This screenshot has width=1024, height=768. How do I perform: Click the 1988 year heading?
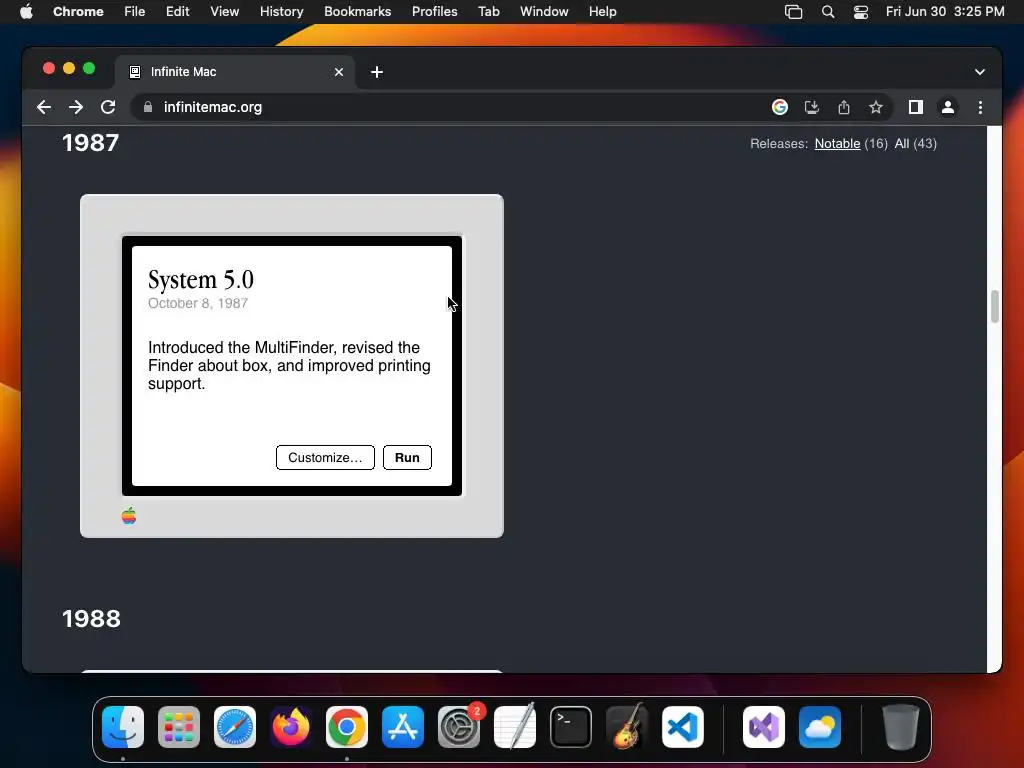(91, 618)
